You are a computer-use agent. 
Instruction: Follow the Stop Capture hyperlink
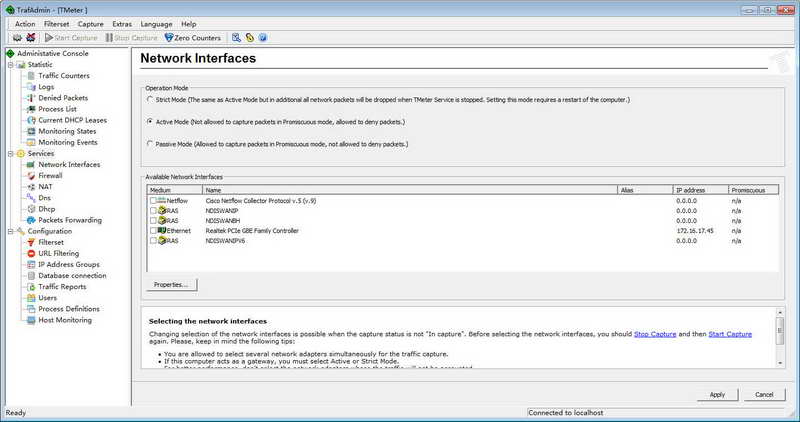pos(655,334)
